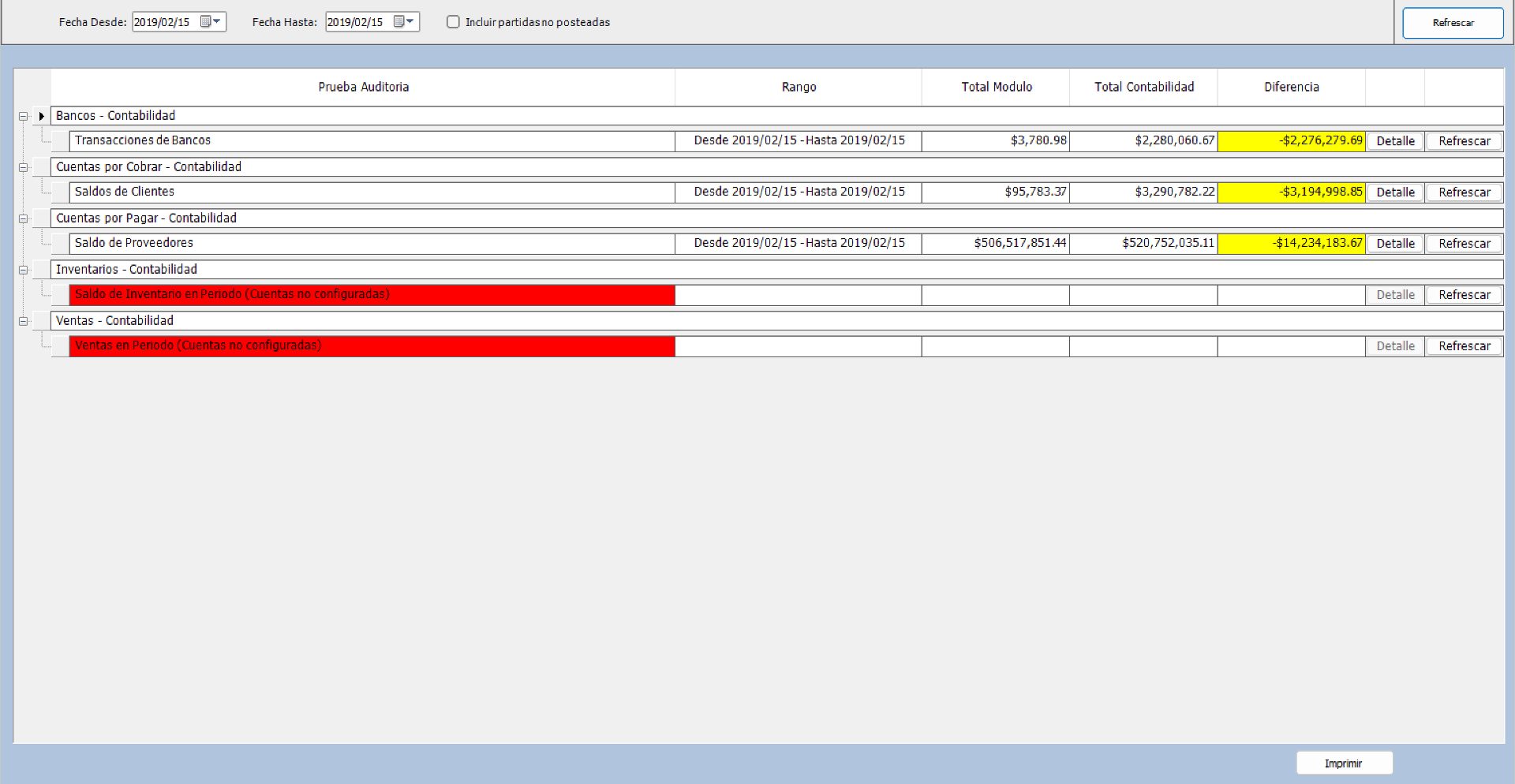Image resolution: width=1515 pixels, height=784 pixels.
Task: Click the Imprimir button
Action: tap(1344, 763)
